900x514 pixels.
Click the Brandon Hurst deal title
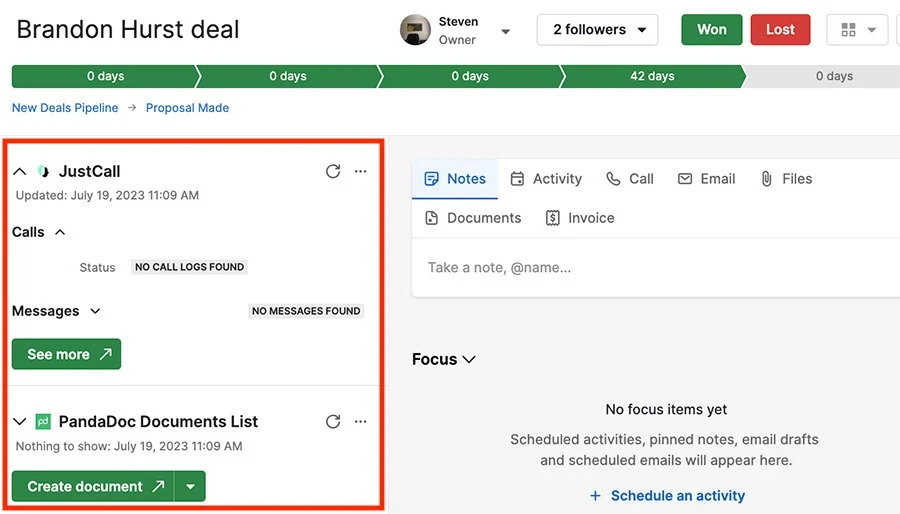click(x=128, y=29)
